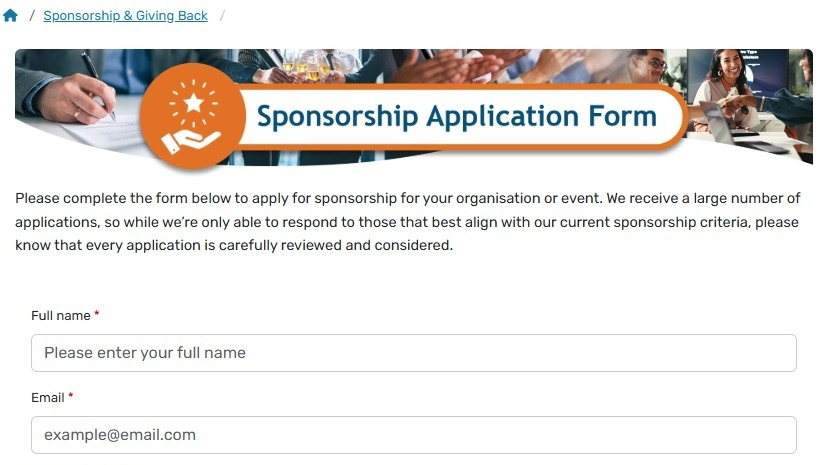Viewport: 831px width, 465px height.
Task: Click the red asterisk beside Full name
Action: (97, 315)
